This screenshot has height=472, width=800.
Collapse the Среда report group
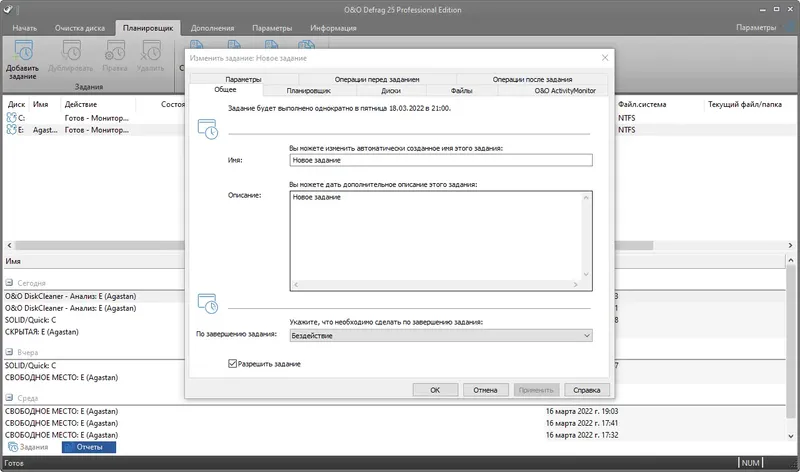coord(9,398)
